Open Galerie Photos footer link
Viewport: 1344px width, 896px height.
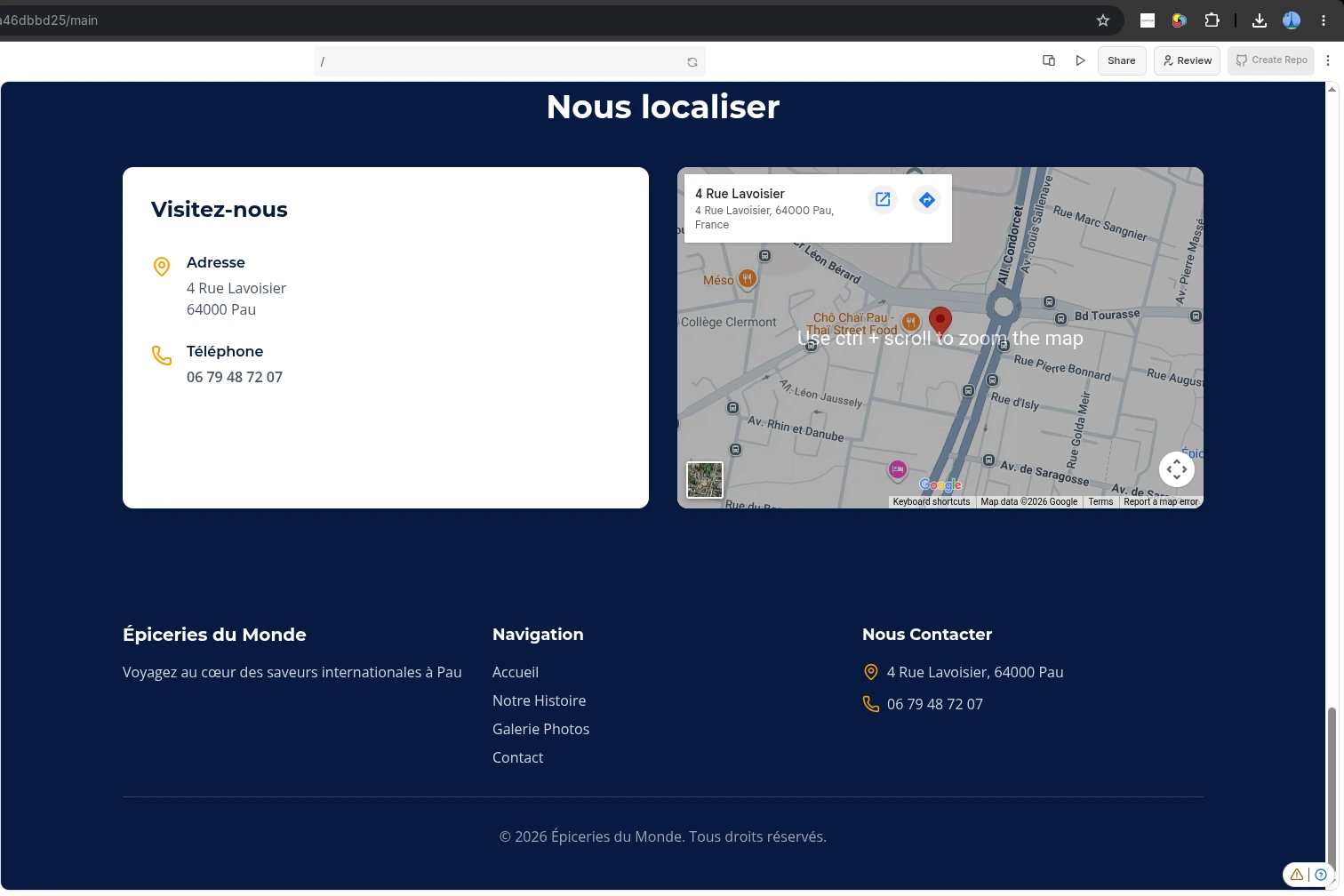(x=540, y=729)
